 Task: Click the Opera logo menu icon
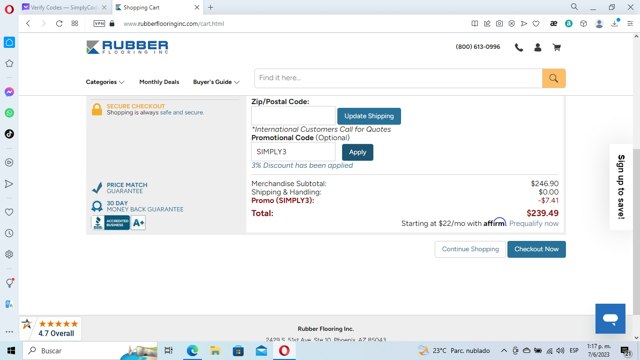[x=9, y=9]
